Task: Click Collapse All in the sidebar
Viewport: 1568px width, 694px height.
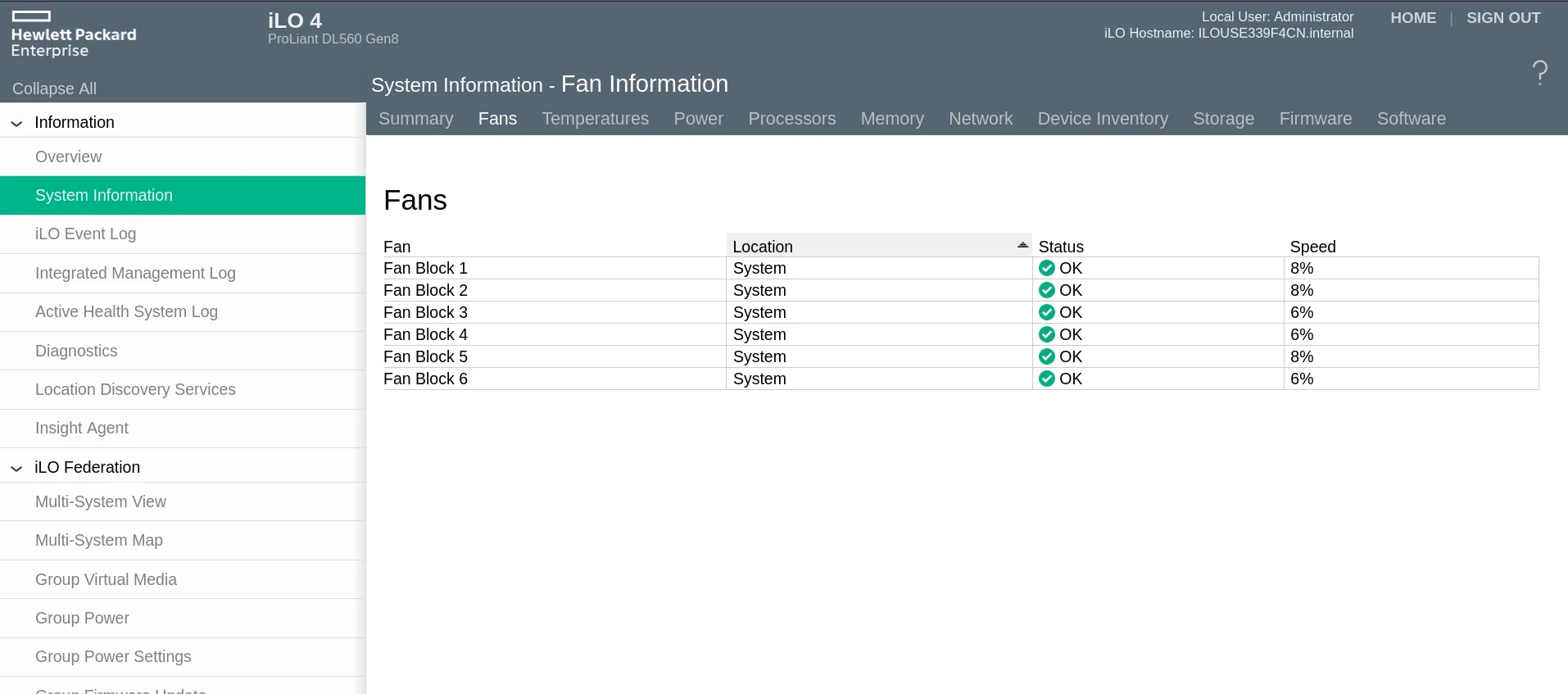Action: click(x=54, y=88)
